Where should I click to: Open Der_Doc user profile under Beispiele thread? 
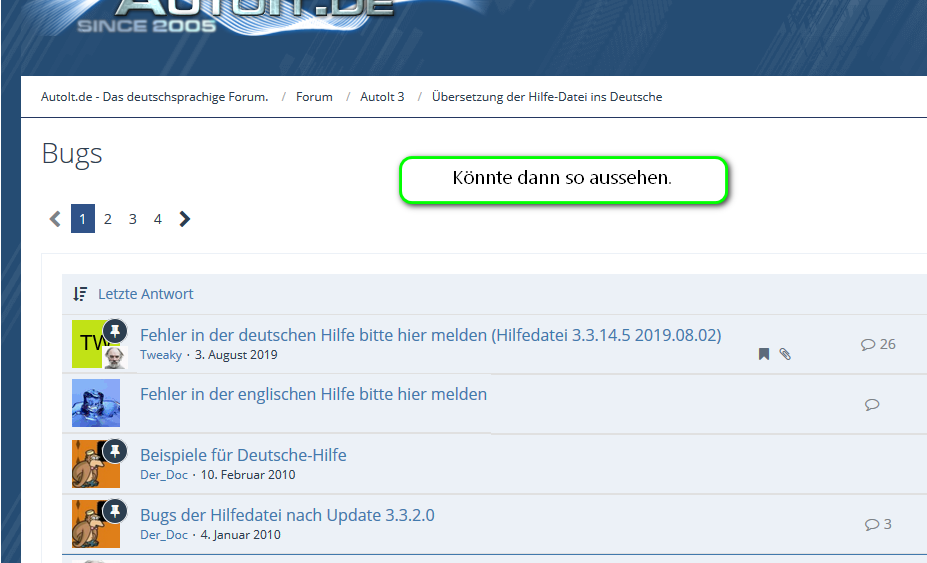(x=164, y=475)
